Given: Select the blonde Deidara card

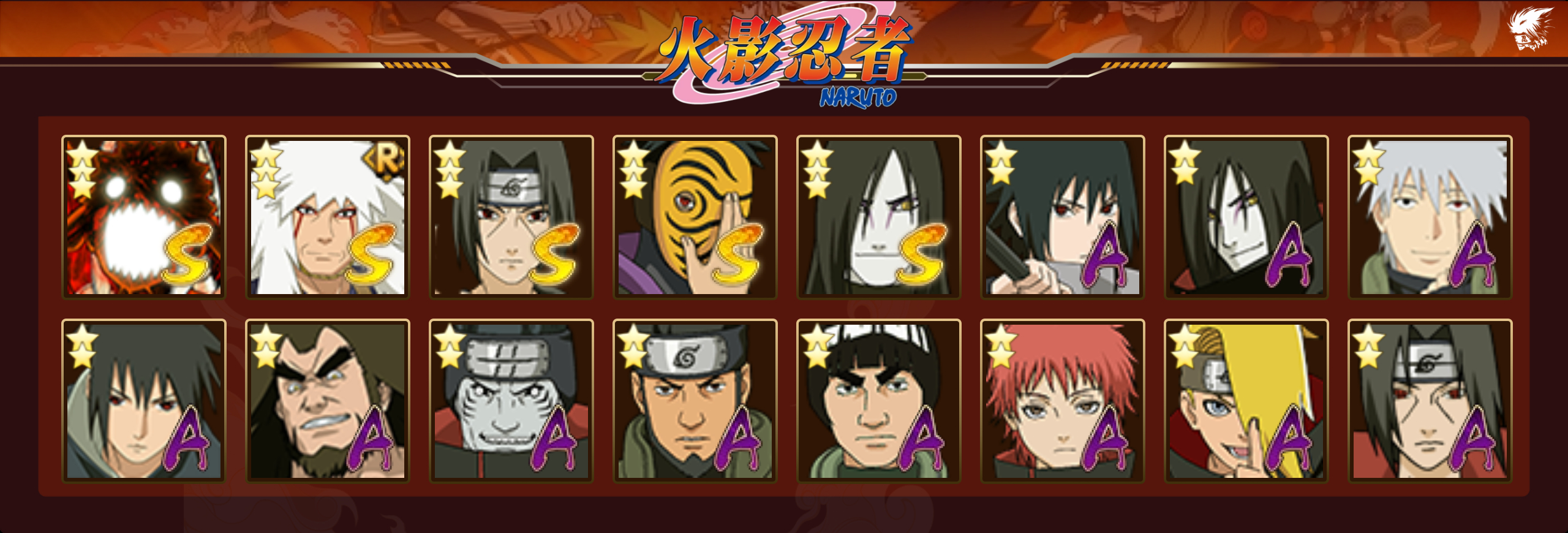Looking at the screenshot, I should [1246, 401].
